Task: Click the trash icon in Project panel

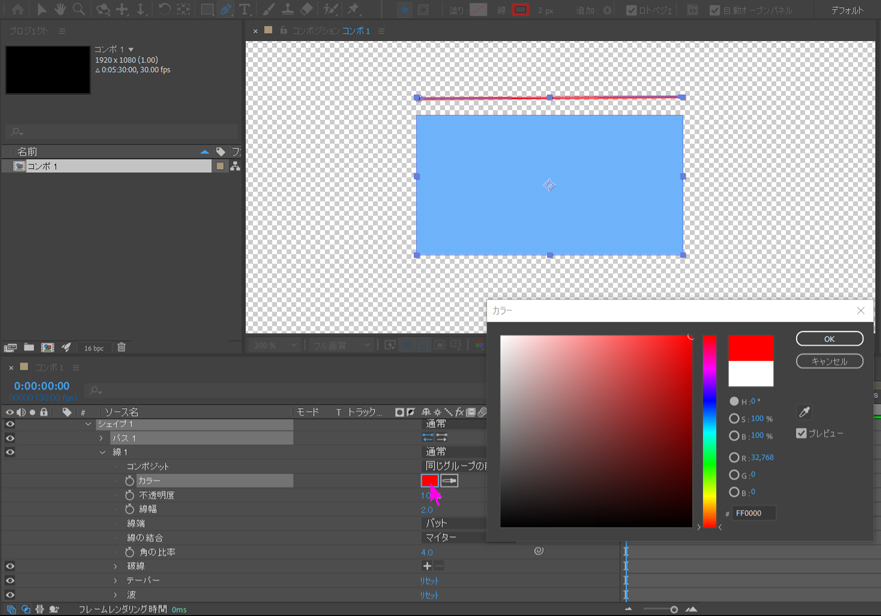Action: click(121, 348)
